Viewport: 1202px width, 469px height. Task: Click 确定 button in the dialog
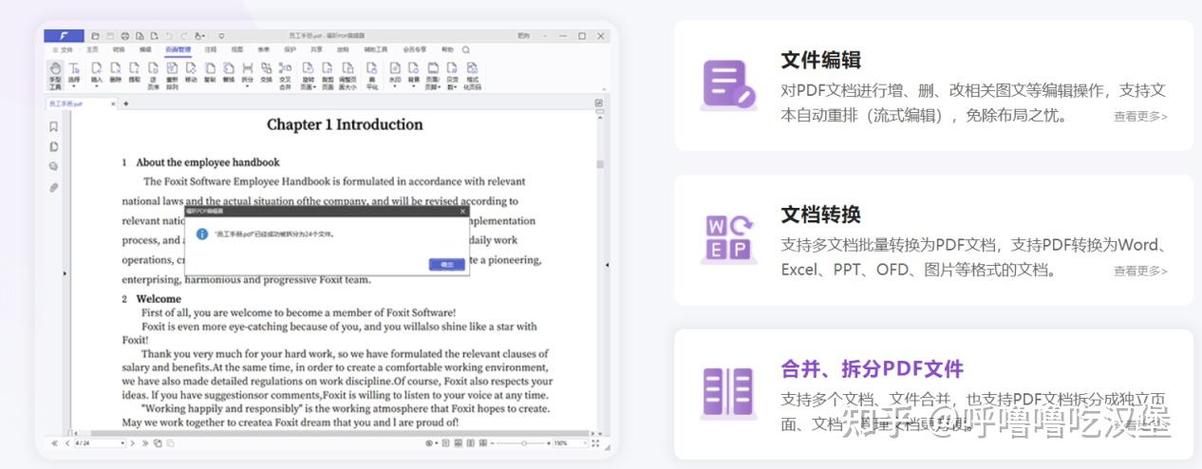point(446,264)
